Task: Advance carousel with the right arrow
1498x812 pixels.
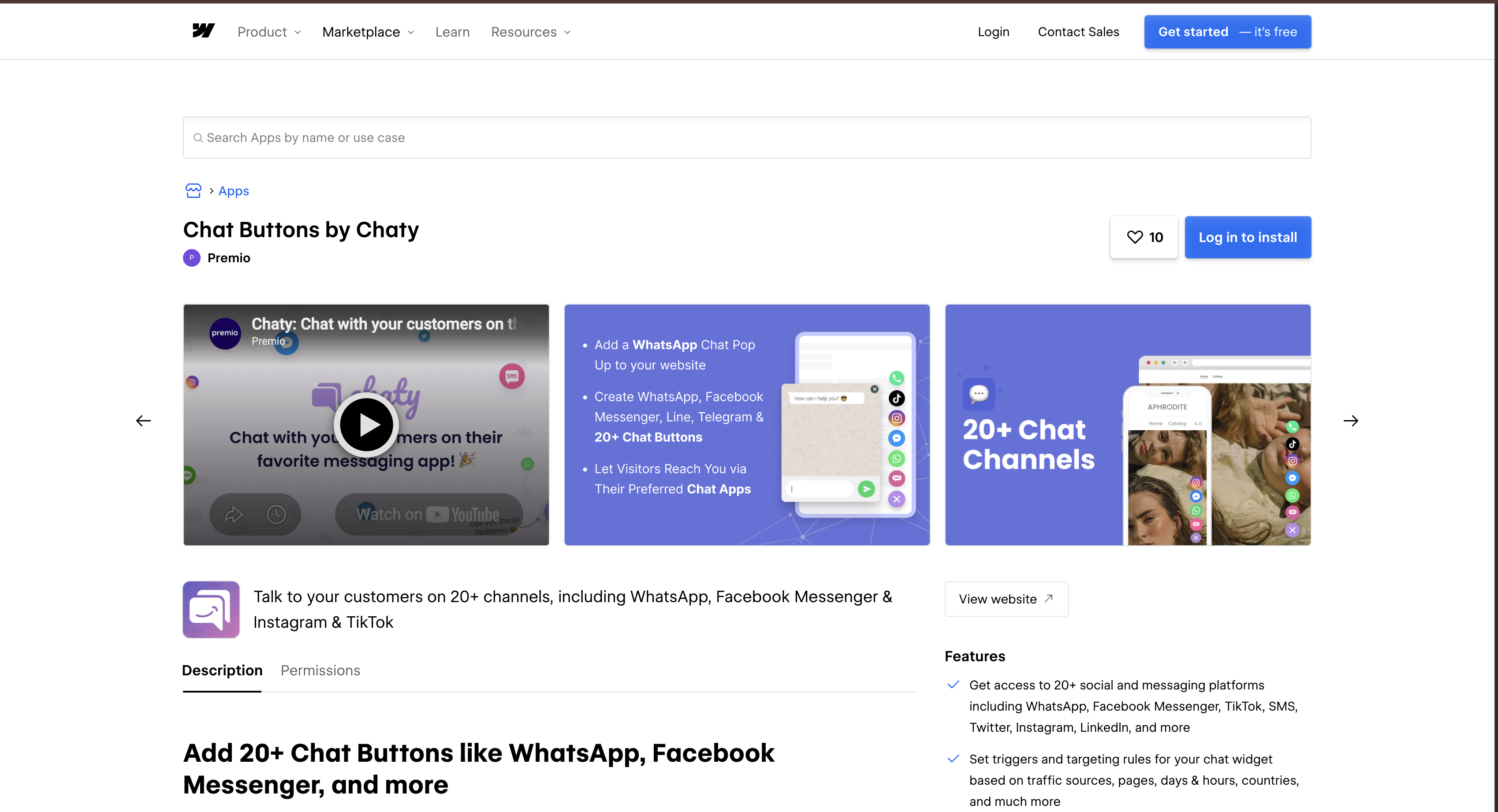Action: (x=1350, y=421)
